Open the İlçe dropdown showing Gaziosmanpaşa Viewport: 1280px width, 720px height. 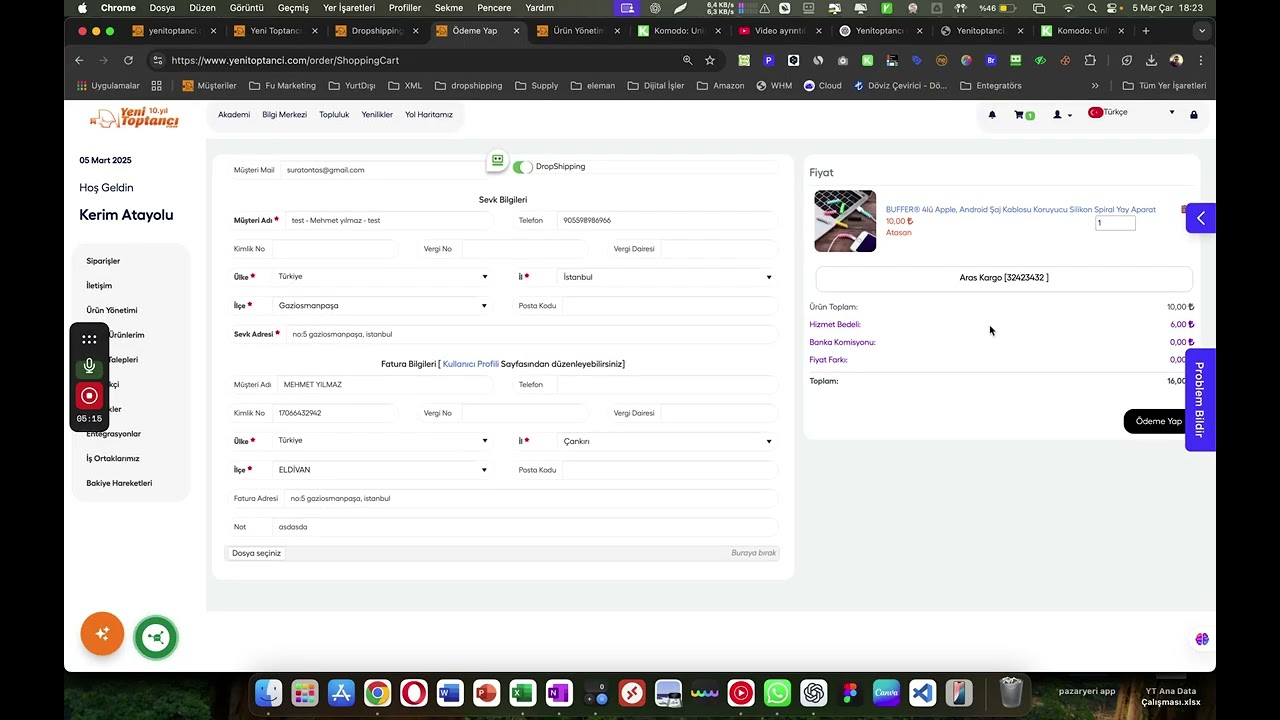pos(383,306)
